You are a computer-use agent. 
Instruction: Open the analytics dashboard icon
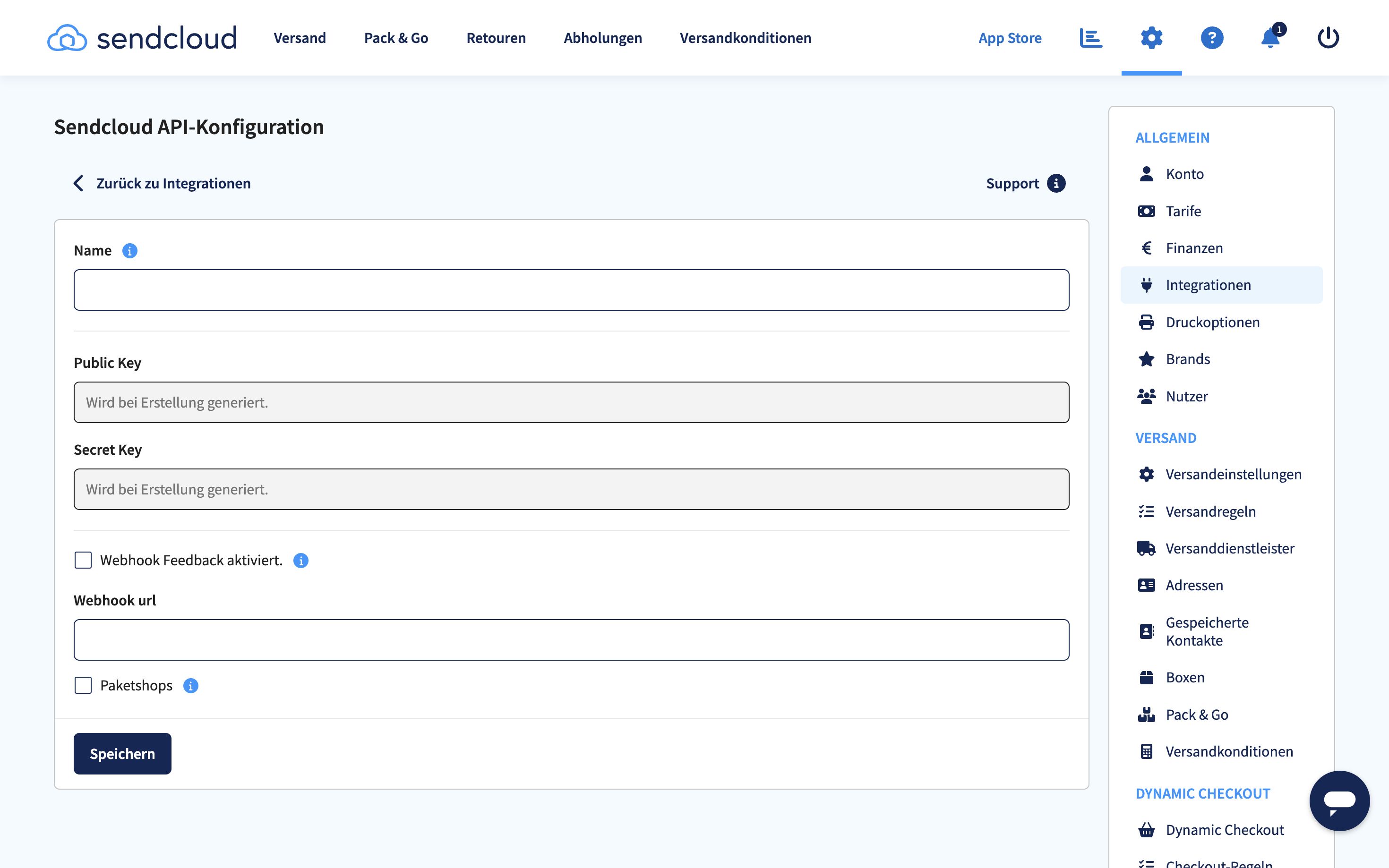1090,38
